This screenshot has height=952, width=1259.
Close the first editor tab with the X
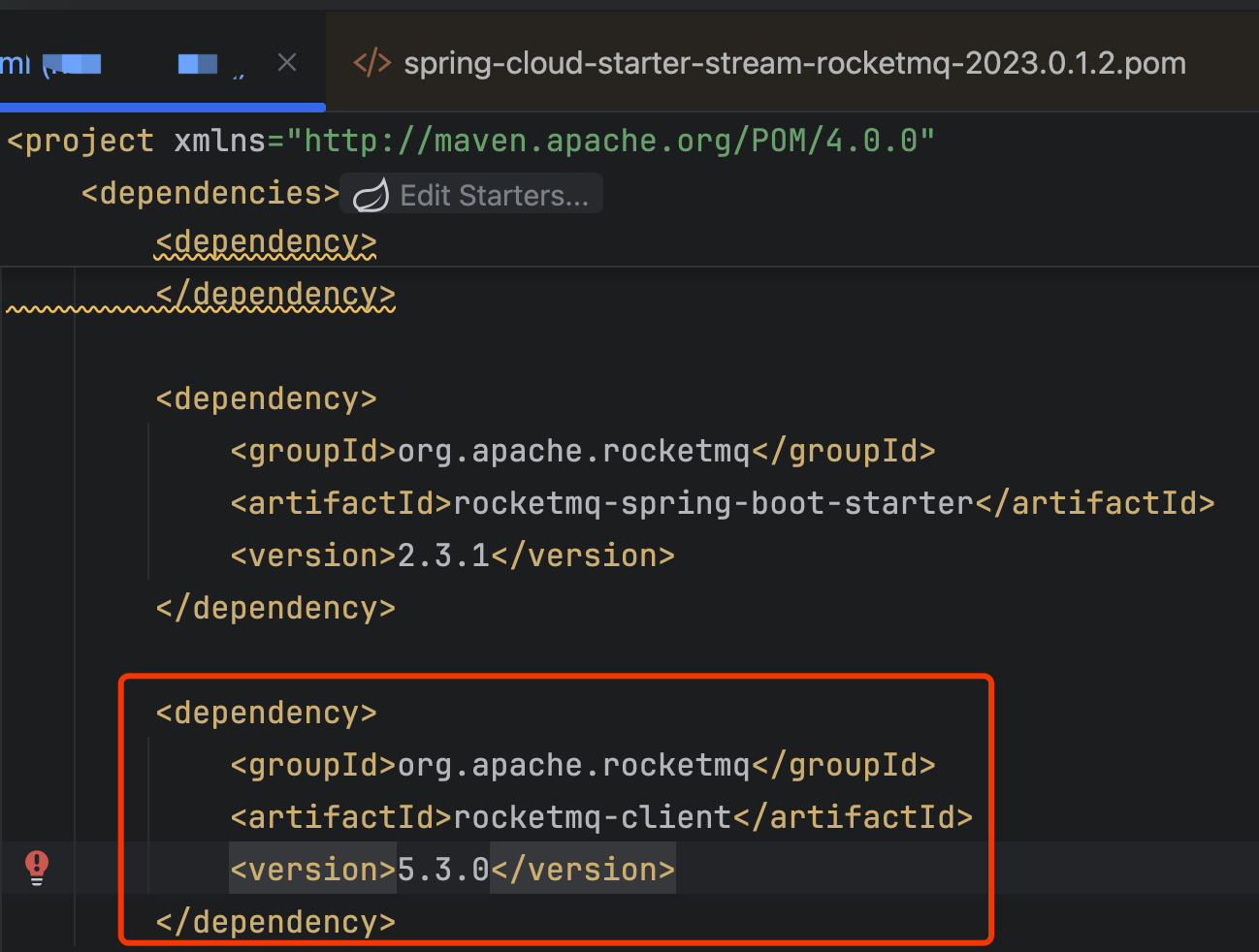[x=287, y=61]
